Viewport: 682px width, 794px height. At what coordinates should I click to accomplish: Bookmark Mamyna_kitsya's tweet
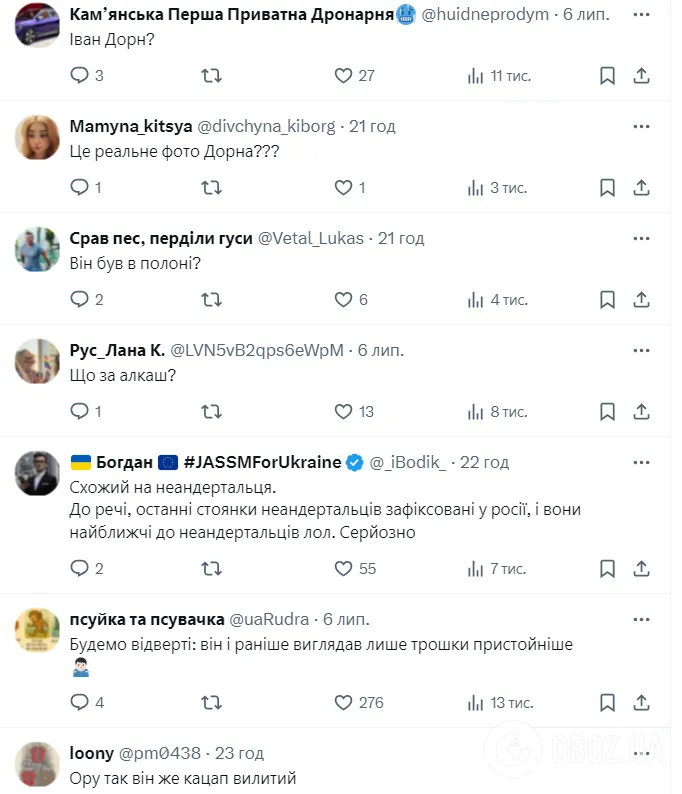coord(607,188)
